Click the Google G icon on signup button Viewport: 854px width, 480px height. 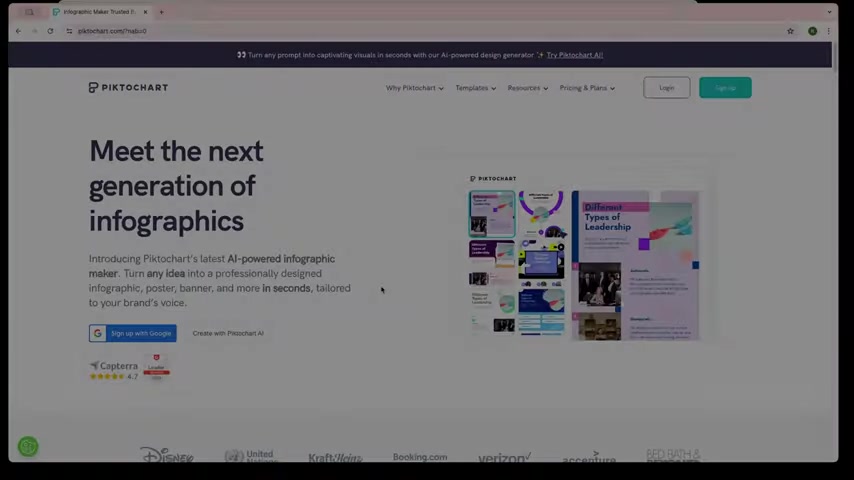click(x=97, y=333)
